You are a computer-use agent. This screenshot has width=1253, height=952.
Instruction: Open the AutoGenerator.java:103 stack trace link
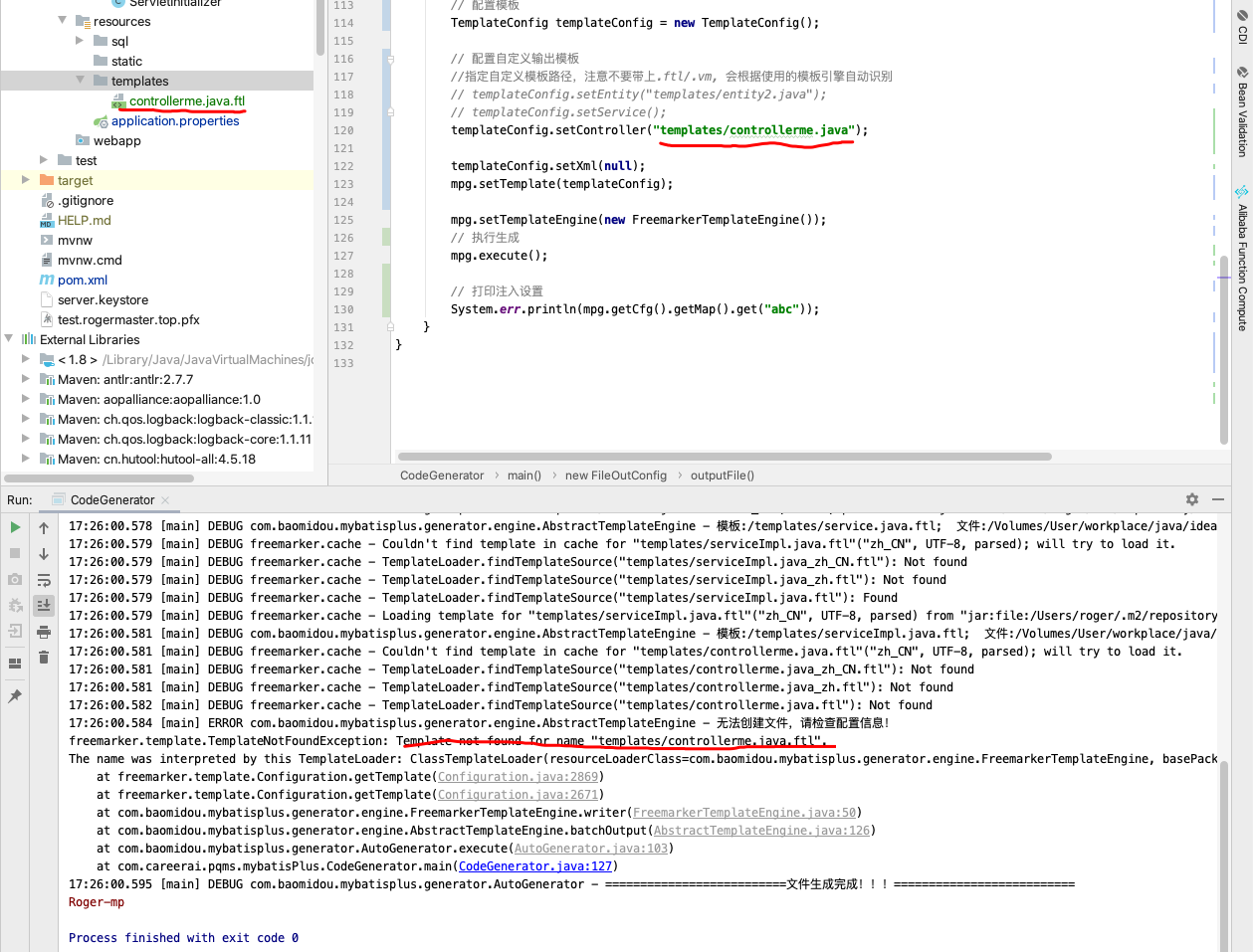591,849
